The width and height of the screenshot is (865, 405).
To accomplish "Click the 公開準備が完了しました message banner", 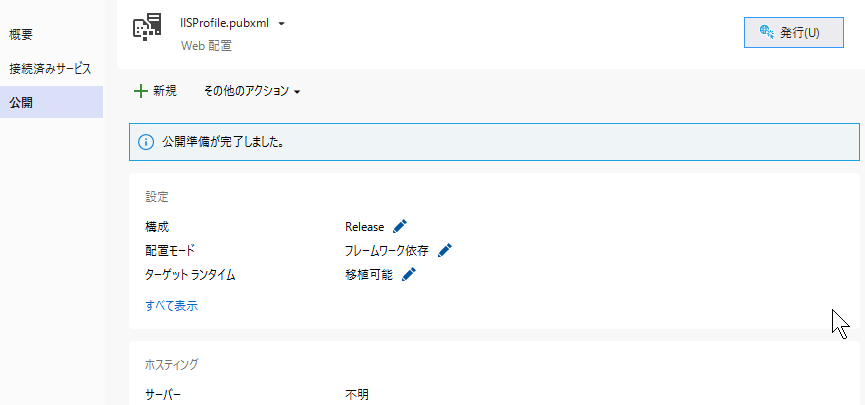I will (494, 142).
